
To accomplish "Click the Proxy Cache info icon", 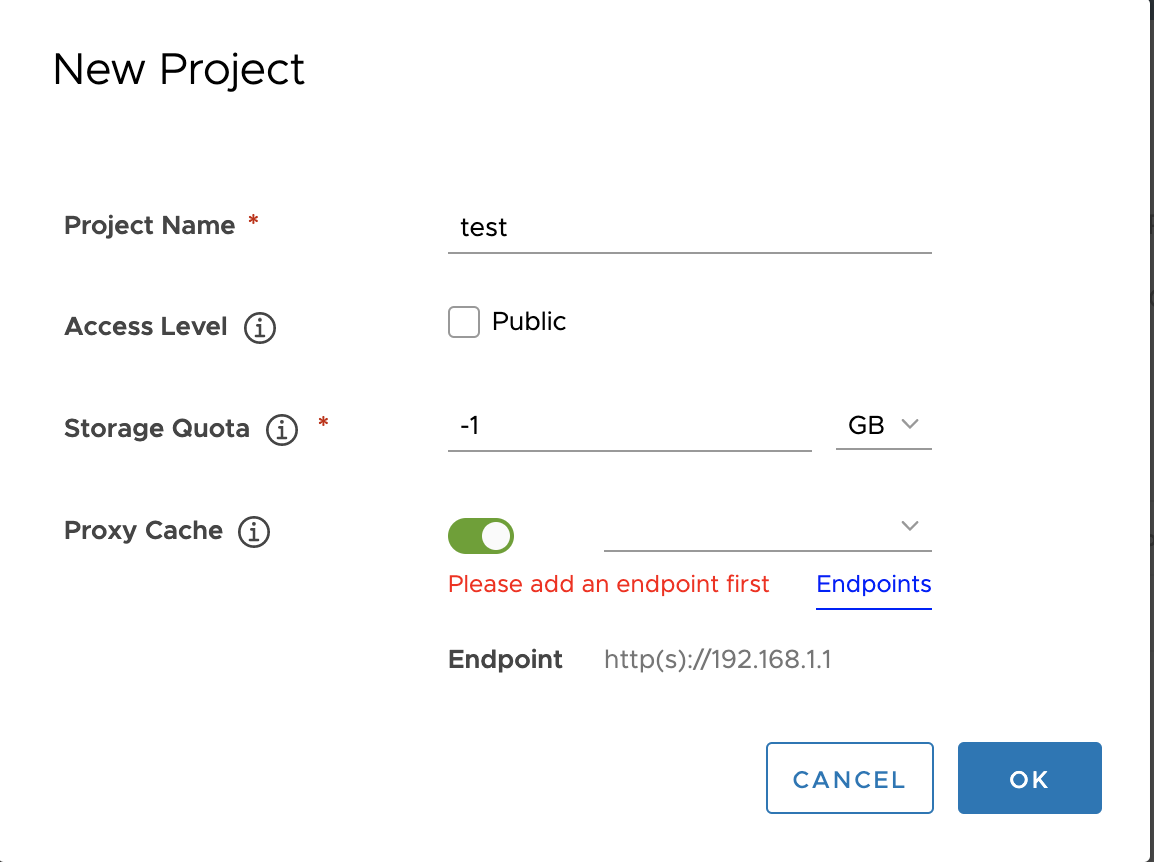I will click(x=254, y=532).
